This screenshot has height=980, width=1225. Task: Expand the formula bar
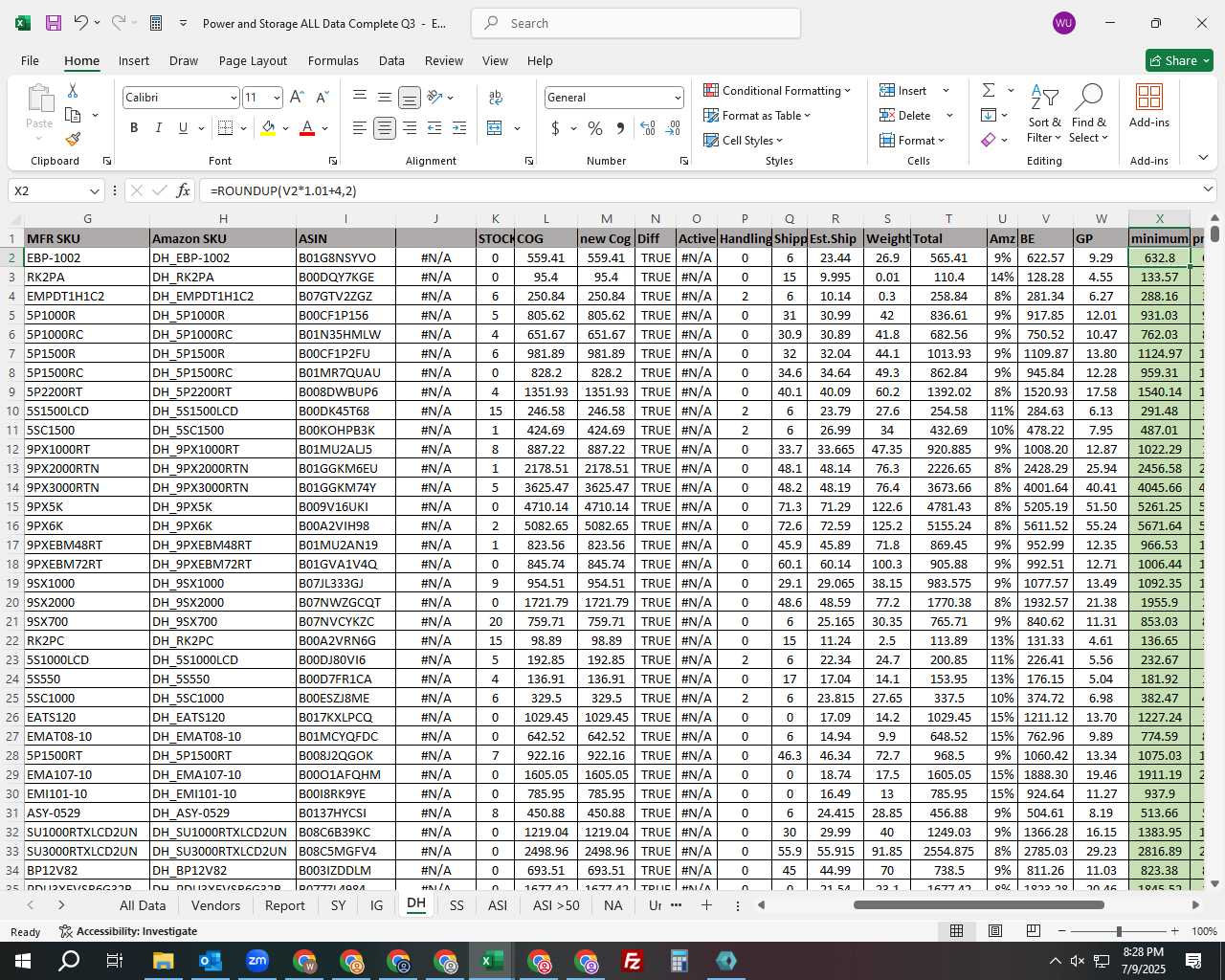click(x=1208, y=189)
